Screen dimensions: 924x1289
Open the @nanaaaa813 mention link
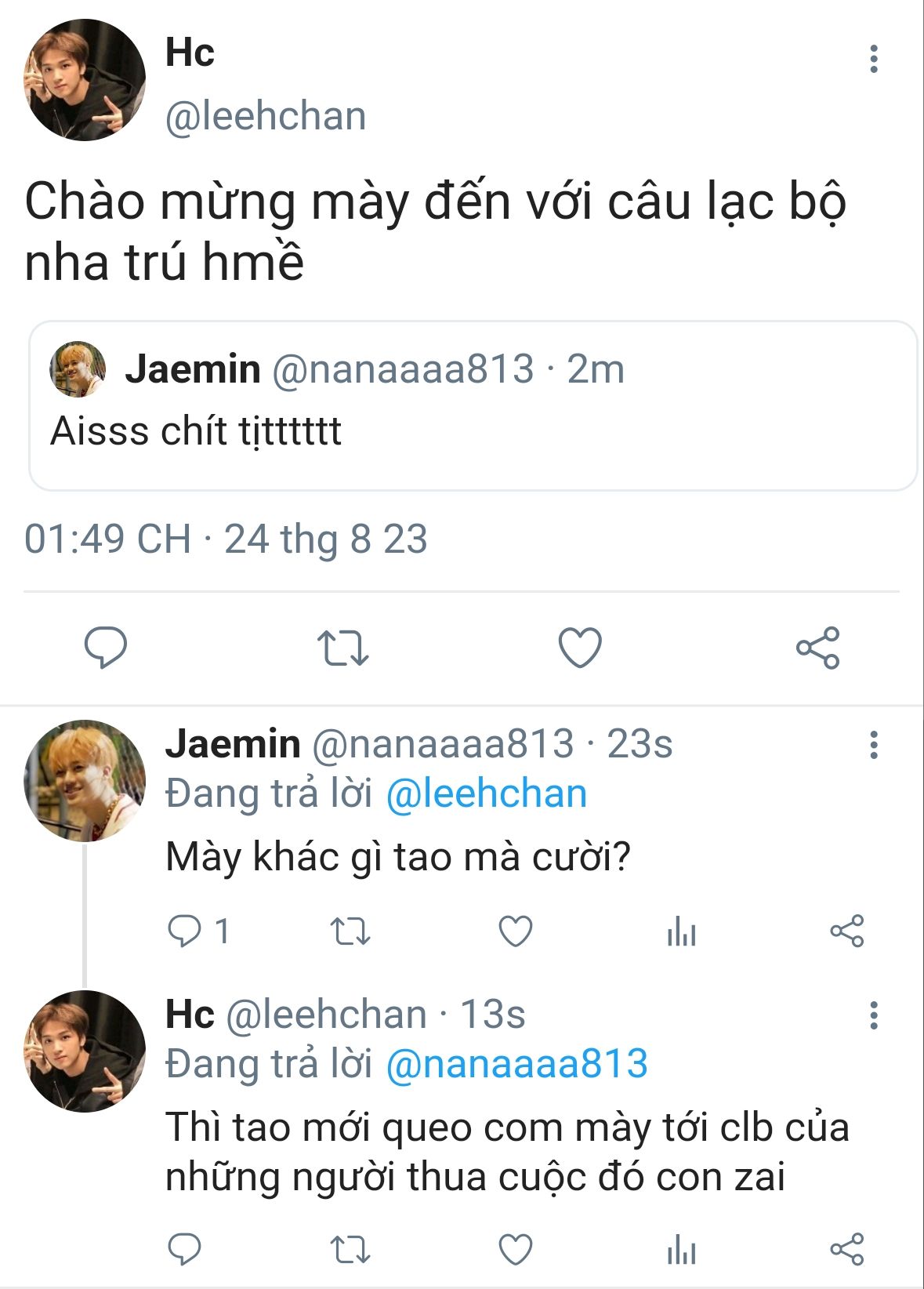pyautogui.click(x=517, y=1064)
